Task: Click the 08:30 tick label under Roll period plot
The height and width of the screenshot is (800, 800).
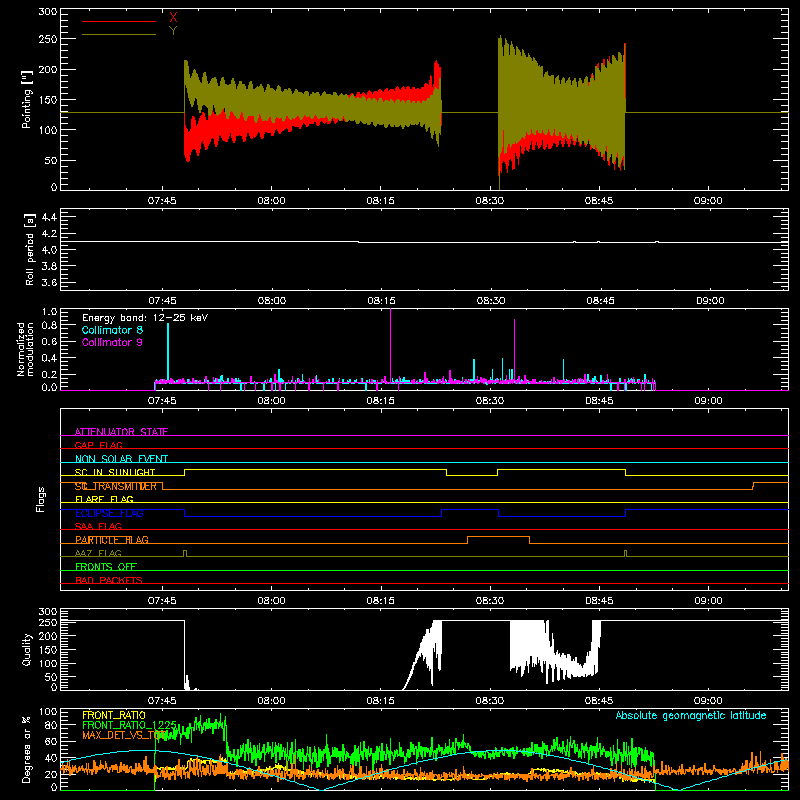Action: coord(490,301)
